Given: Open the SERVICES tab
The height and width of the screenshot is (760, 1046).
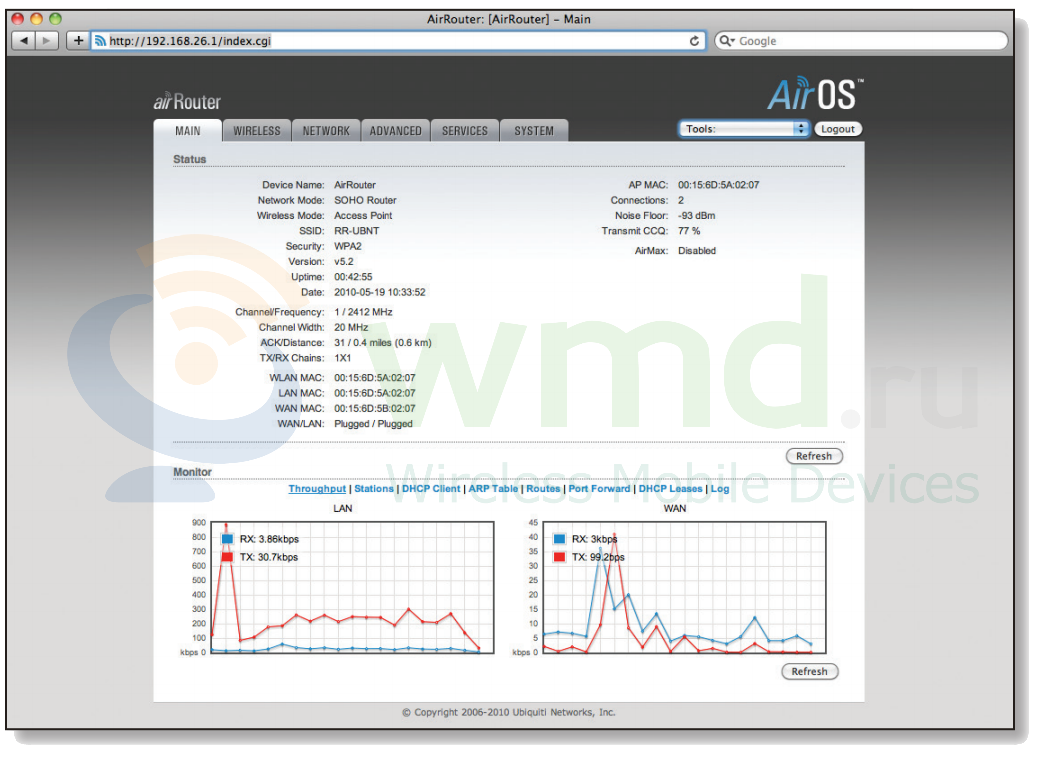Looking at the screenshot, I should pos(465,131).
